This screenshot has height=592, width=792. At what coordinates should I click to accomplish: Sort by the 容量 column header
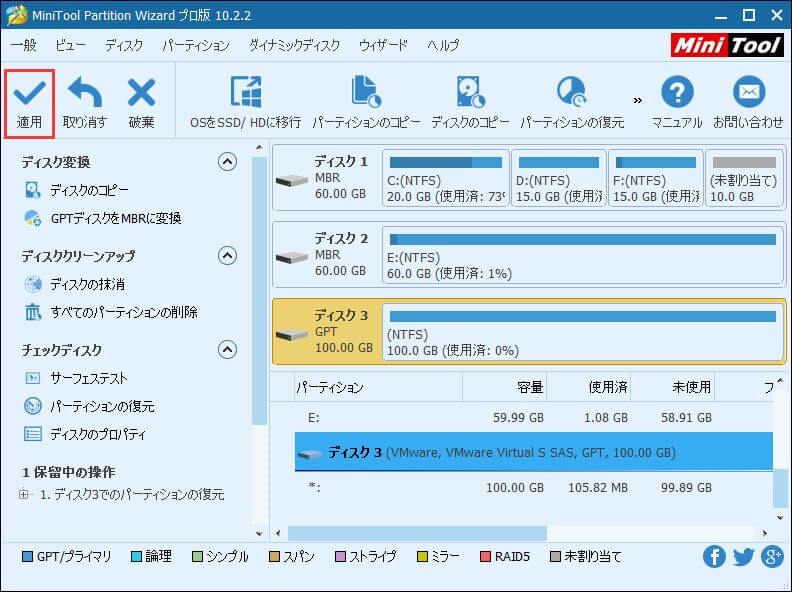pos(505,387)
